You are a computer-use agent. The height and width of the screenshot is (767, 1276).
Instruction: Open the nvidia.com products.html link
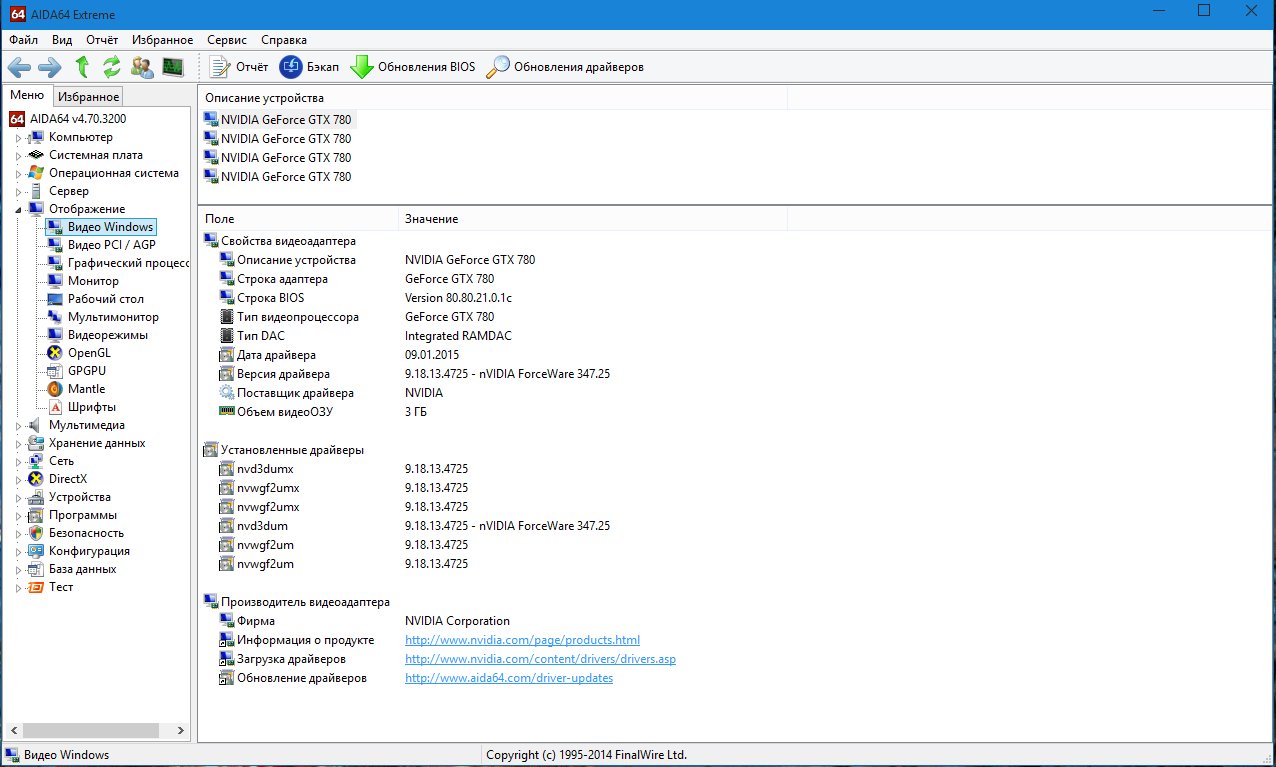521,640
